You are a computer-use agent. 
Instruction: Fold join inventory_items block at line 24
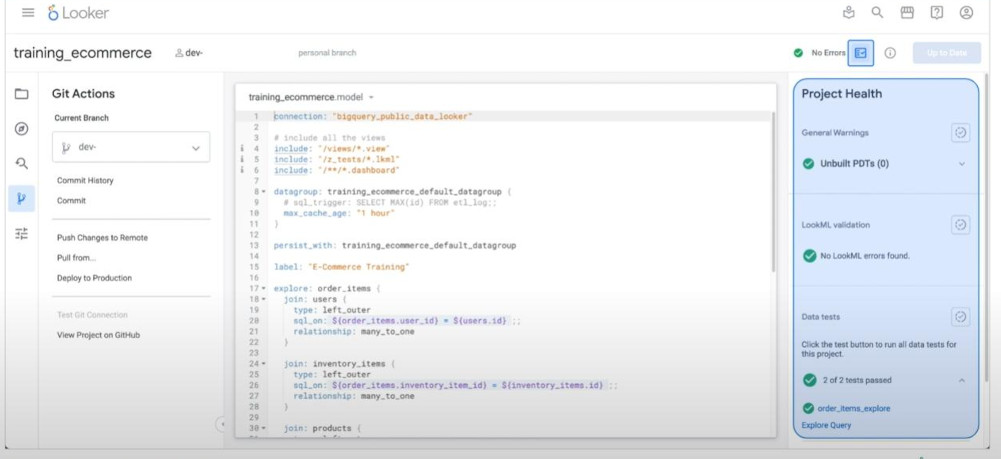tap(263, 364)
